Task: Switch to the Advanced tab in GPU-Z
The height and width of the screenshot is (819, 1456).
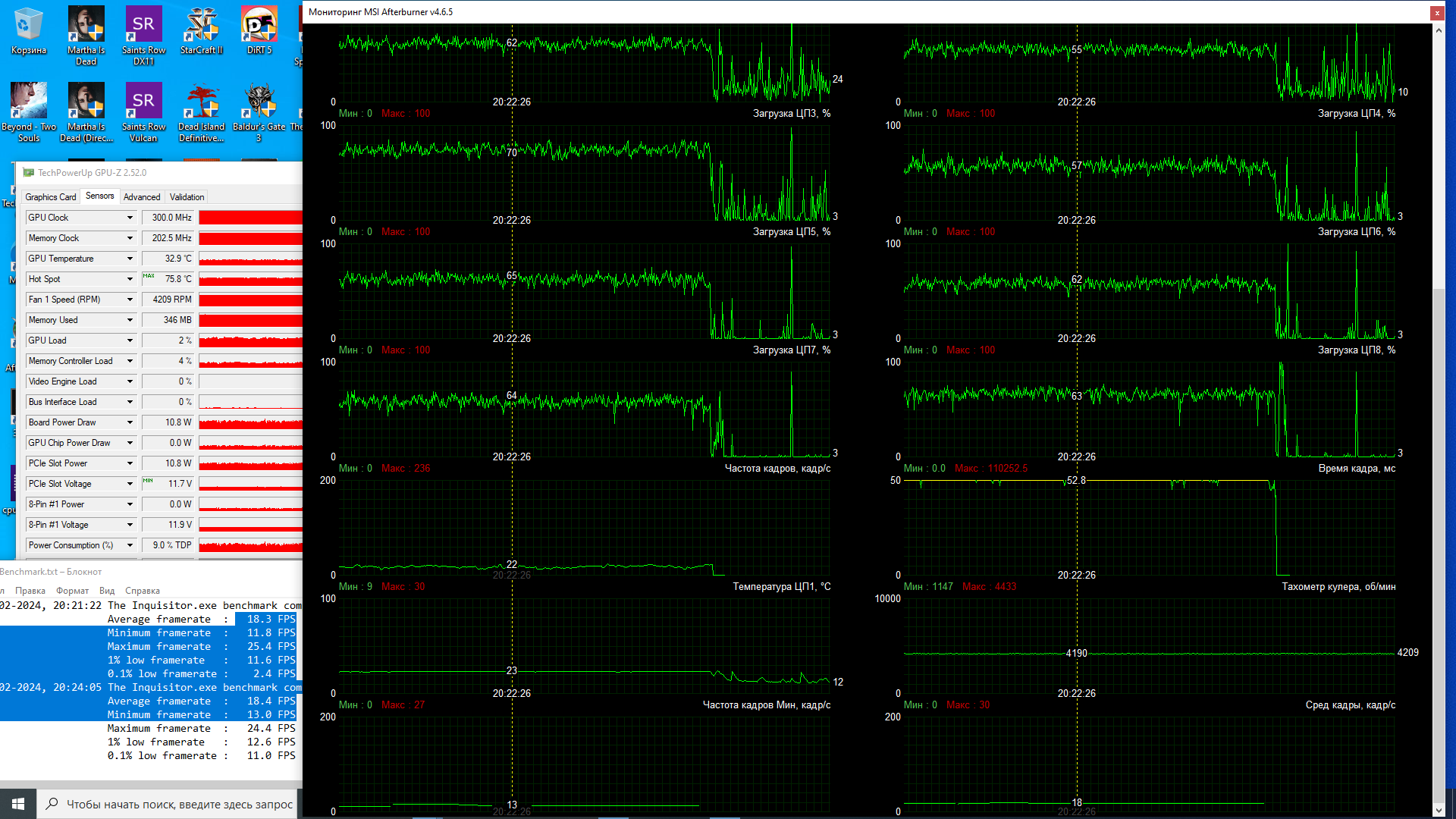Action: pos(142,197)
